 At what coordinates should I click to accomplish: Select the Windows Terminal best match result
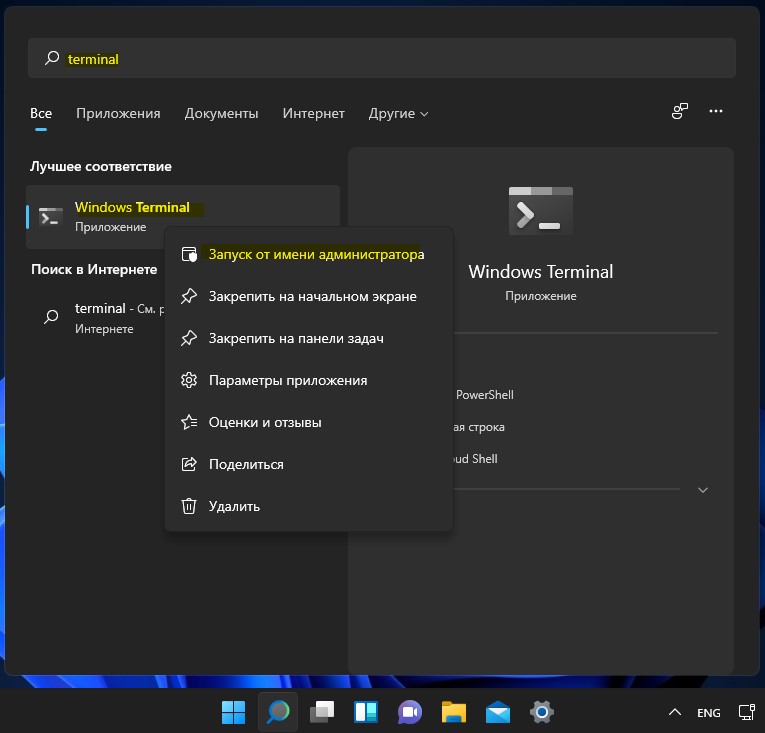(x=183, y=217)
